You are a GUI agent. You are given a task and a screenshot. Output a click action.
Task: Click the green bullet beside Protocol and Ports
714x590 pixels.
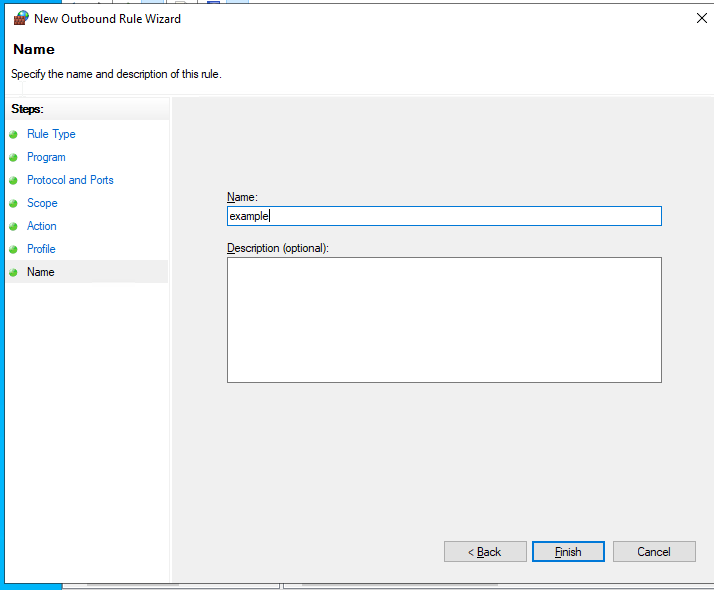(x=13, y=180)
